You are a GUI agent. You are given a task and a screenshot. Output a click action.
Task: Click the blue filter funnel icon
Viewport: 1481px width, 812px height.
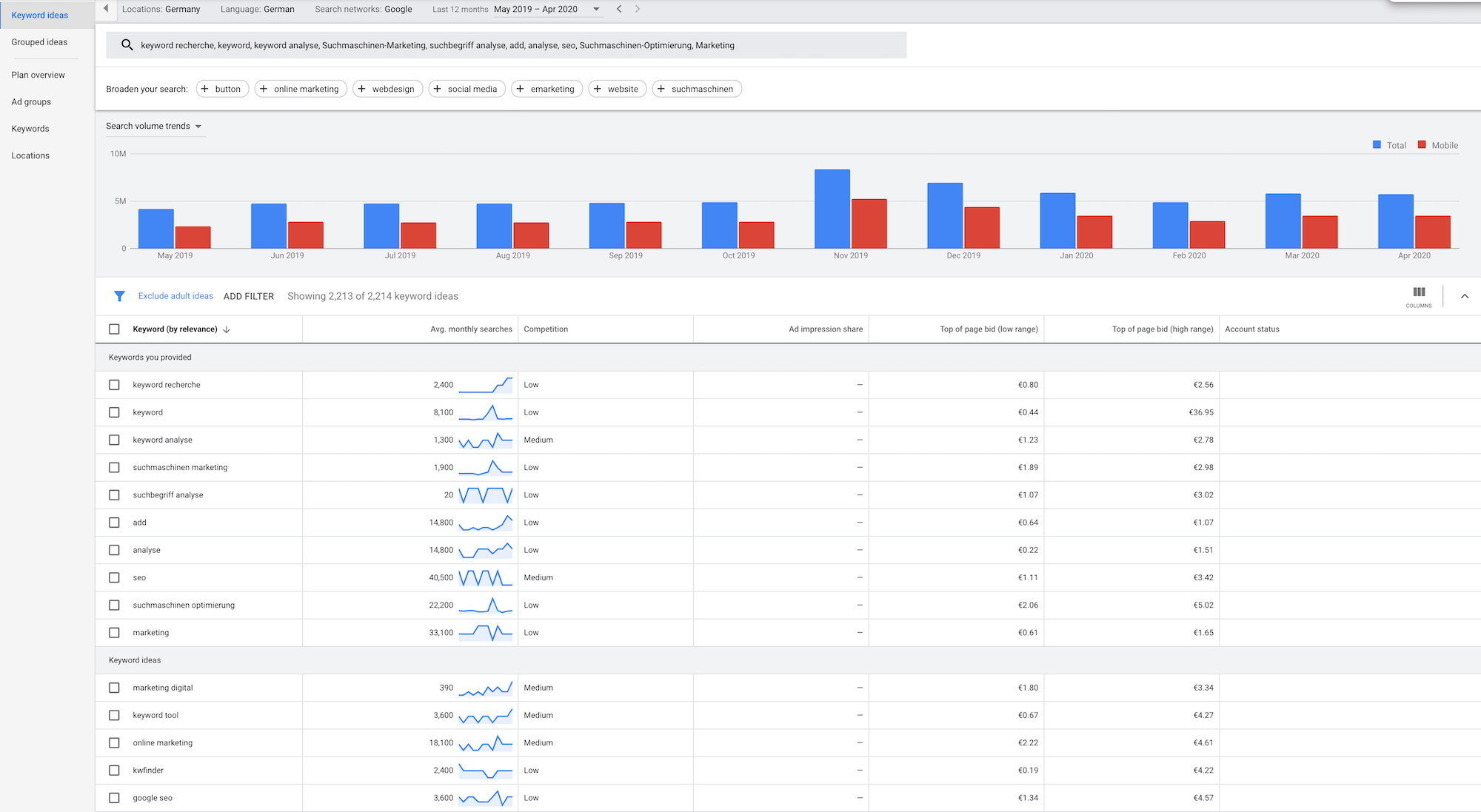tap(119, 296)
